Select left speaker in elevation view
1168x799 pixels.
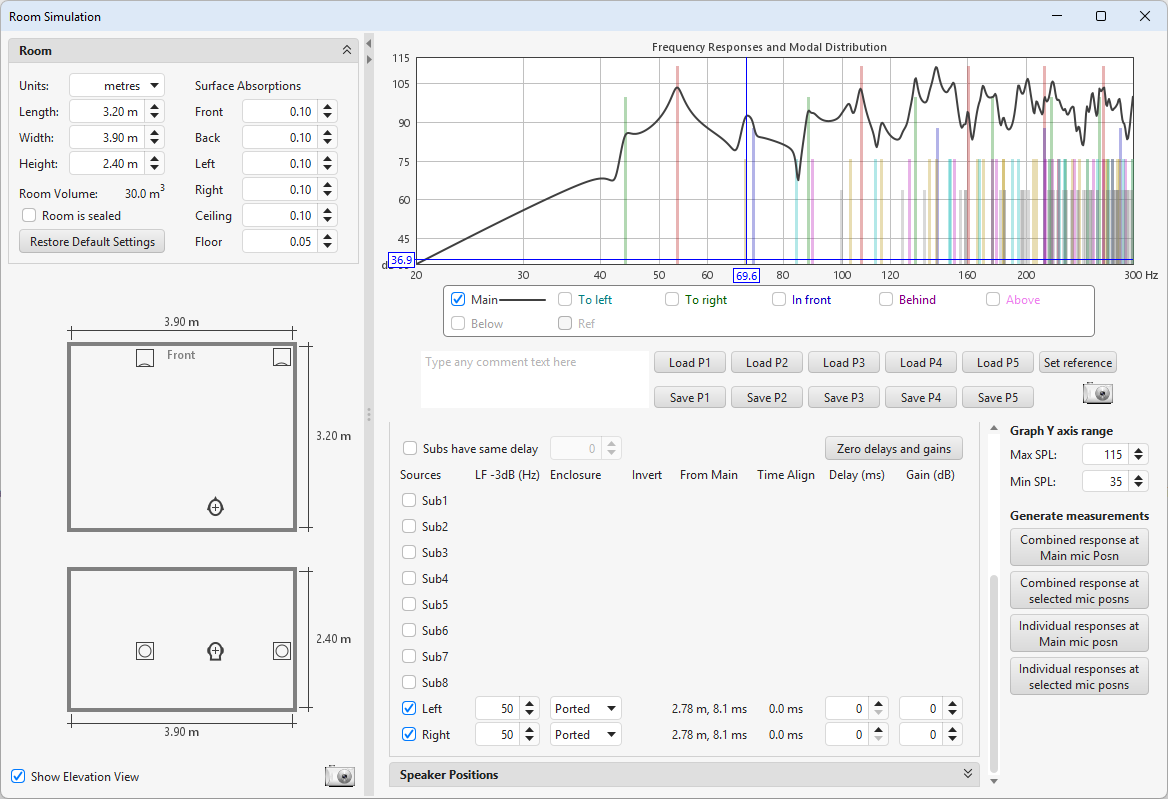(145, 652)
